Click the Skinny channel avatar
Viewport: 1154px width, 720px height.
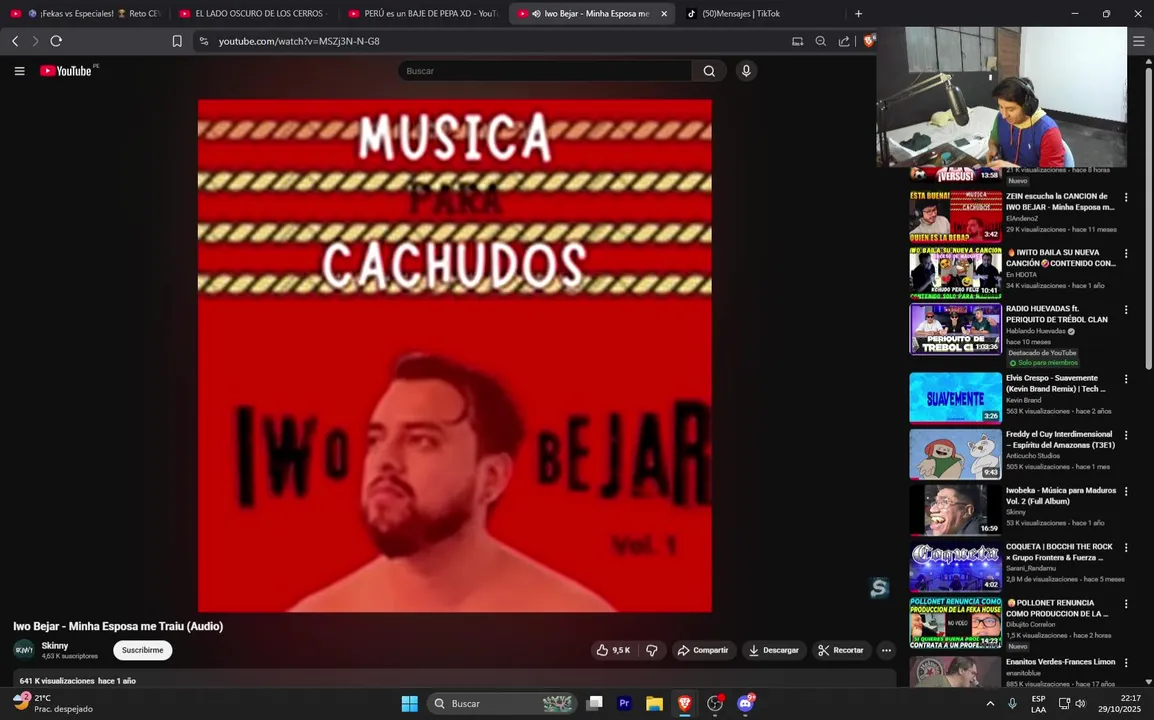click(24, 650)
